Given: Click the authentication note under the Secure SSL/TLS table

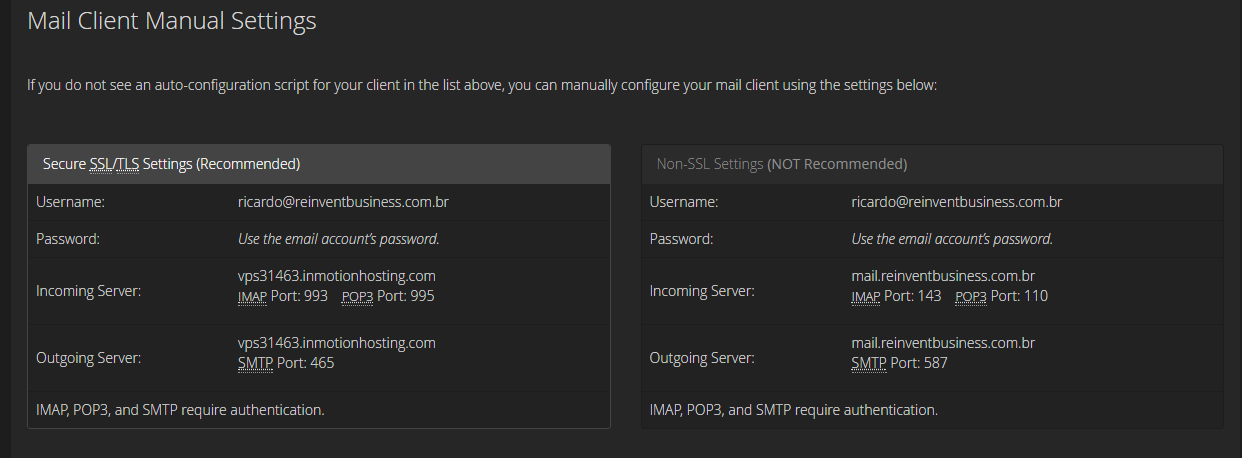Looking at the screenshot, I should coord(180,410).
